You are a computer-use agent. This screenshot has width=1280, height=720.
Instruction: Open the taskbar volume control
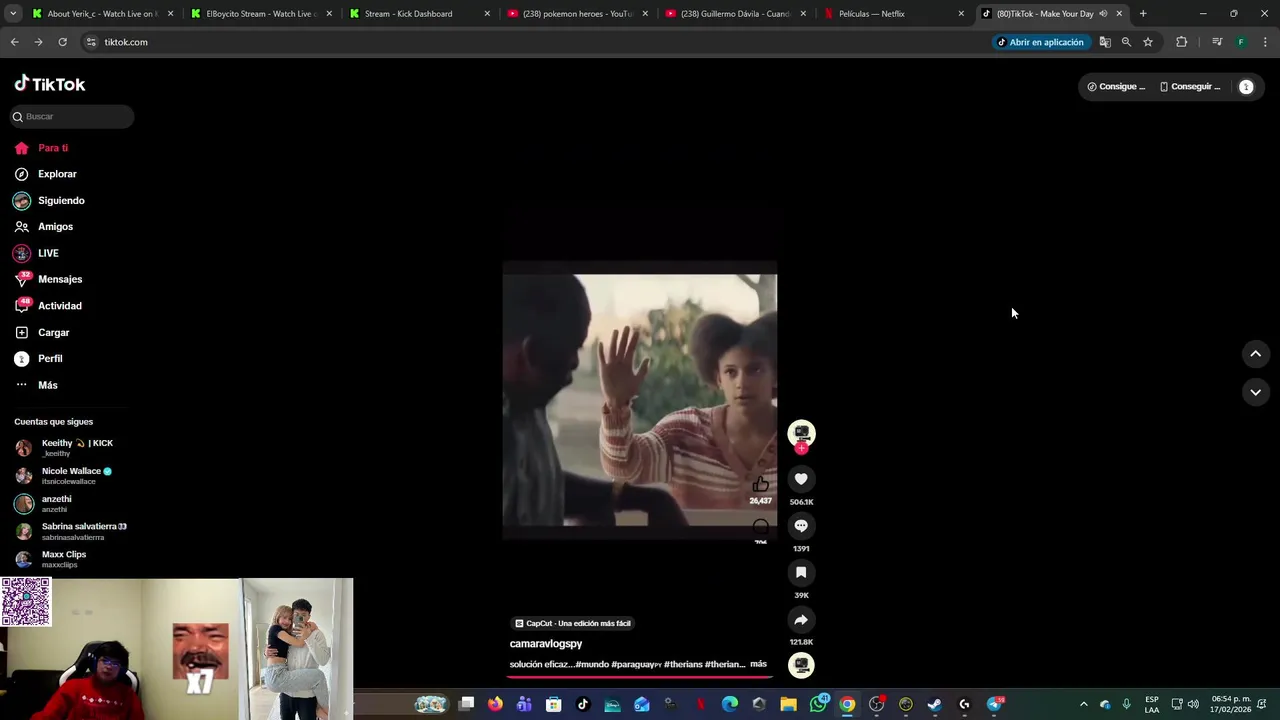[1193, 705]
